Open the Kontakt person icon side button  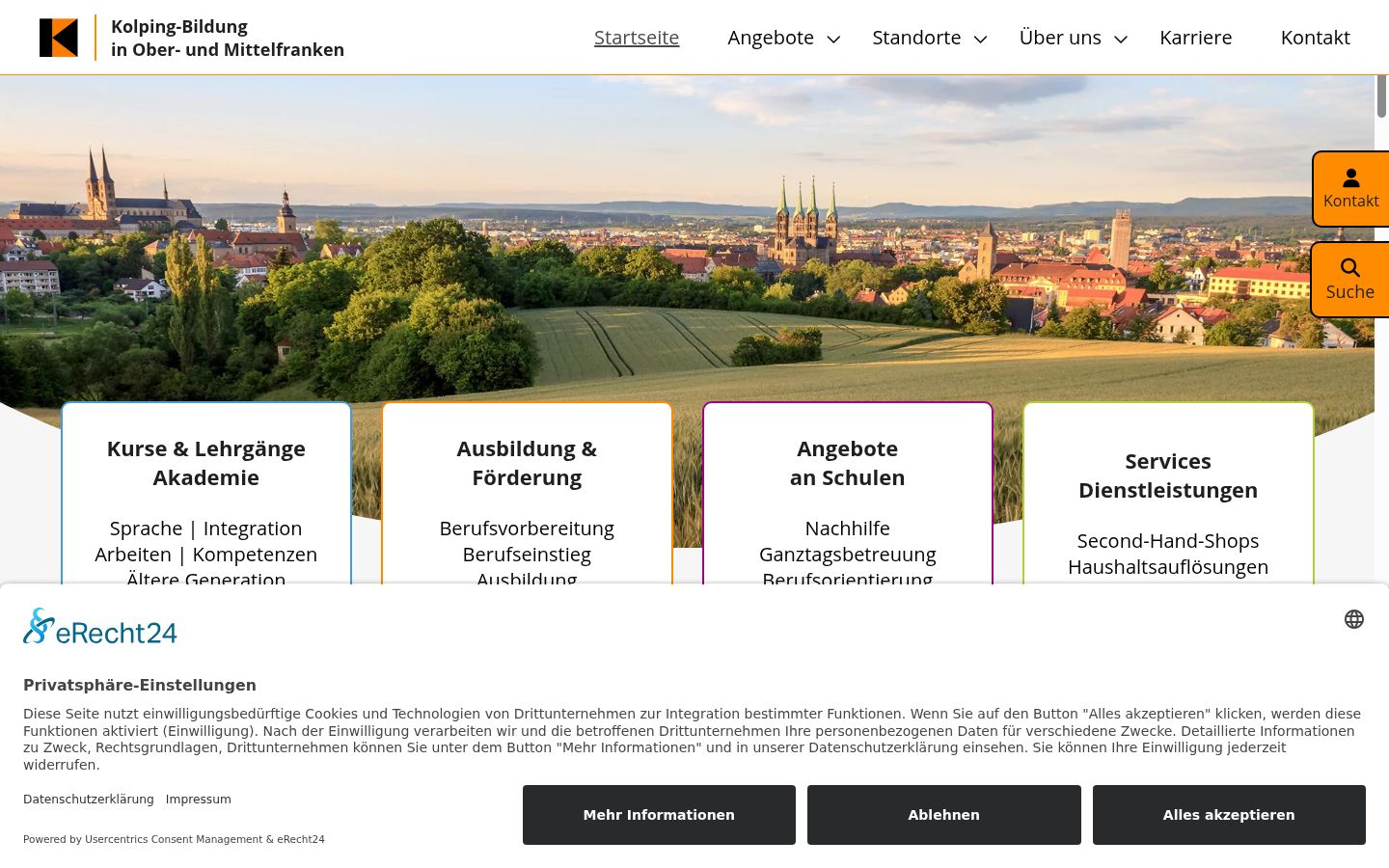point(1350,189)
